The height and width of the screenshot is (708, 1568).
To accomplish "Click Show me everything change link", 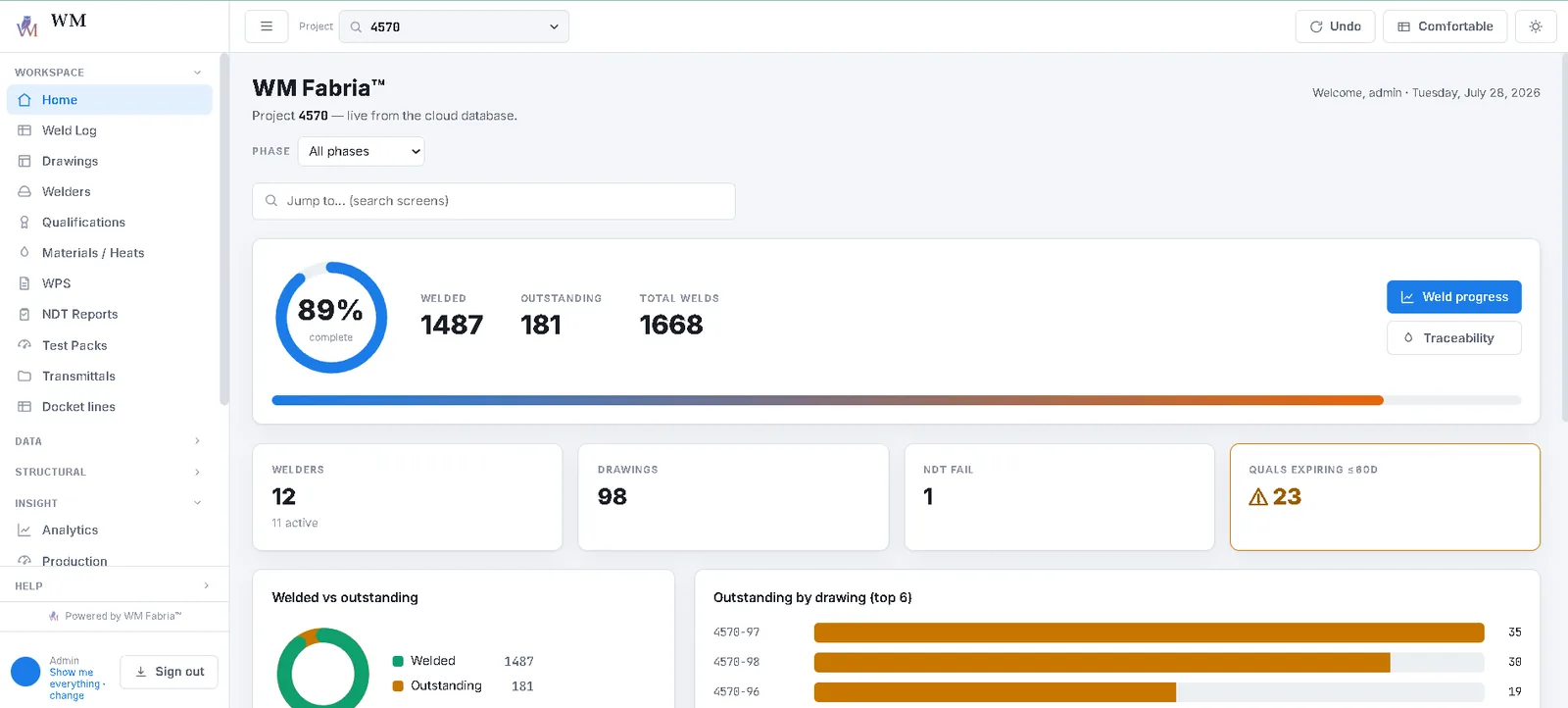I will click(77, 684).
